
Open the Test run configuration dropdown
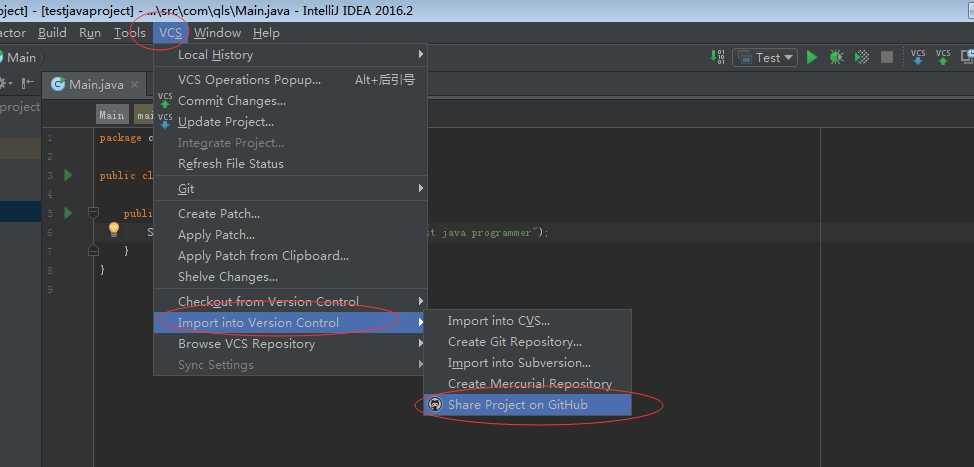(765, 57)
